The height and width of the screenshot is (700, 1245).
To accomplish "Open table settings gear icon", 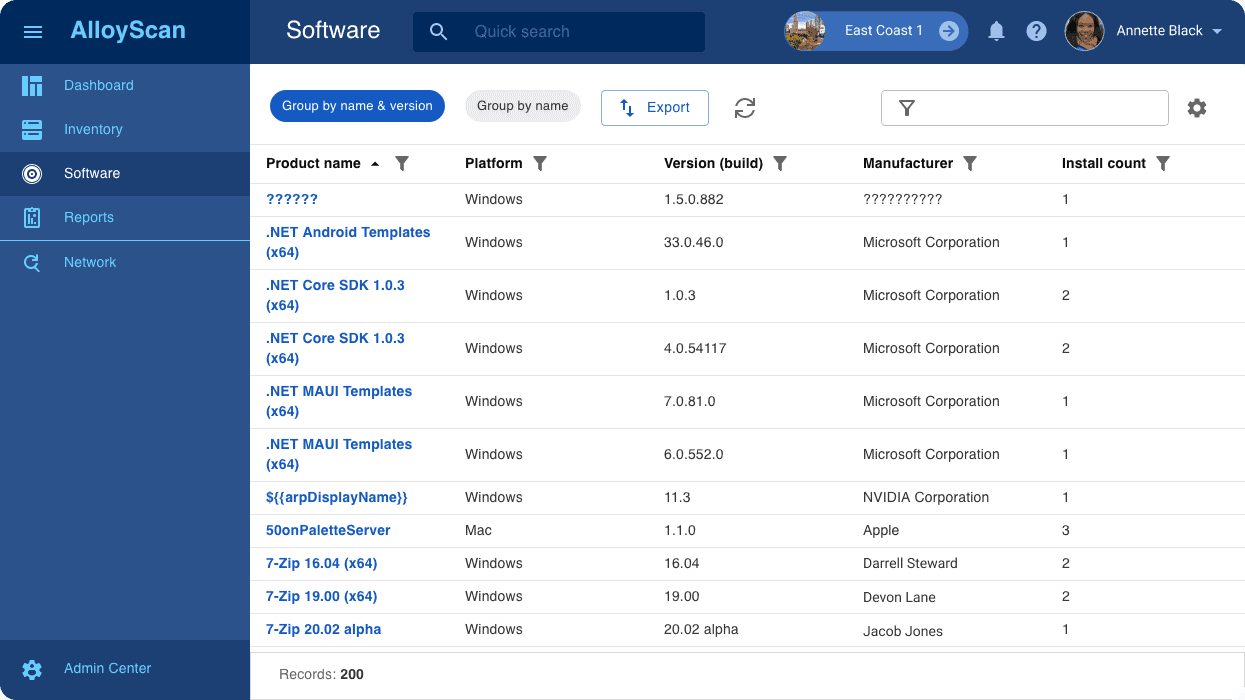I will [1197, 108].
